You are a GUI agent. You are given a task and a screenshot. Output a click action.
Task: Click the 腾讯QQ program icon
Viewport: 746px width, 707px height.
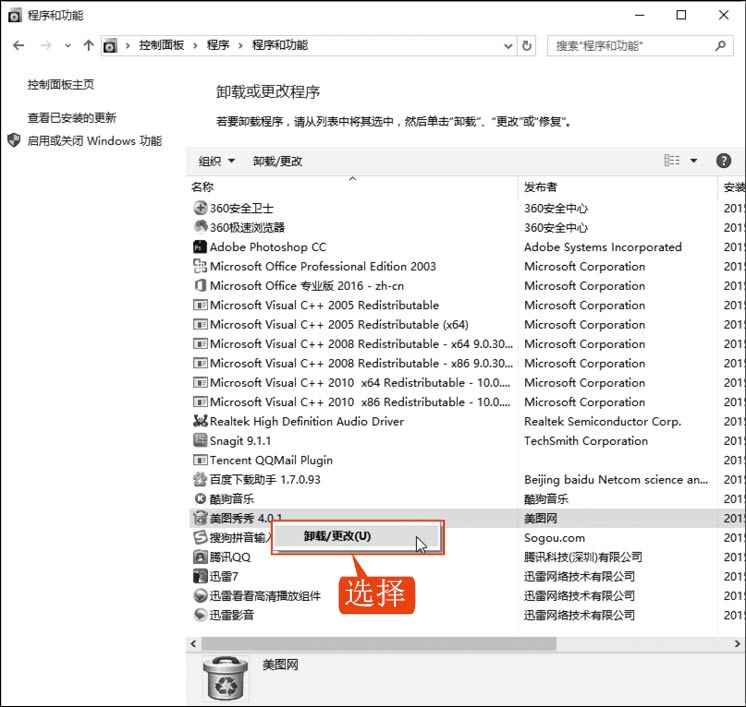[x=200, y=557]
